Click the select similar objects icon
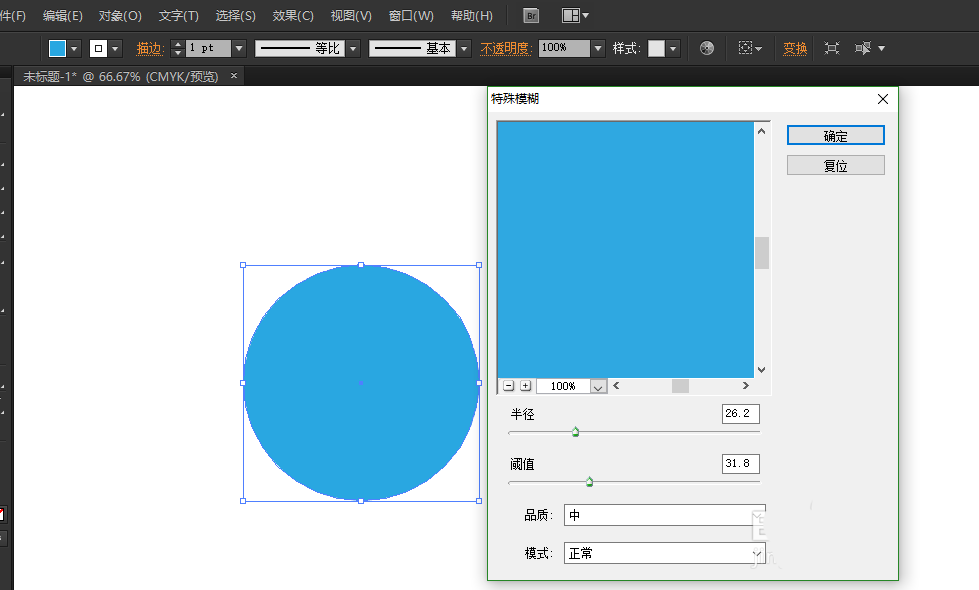This screenshot has height=590, width=979. tap(863, 48)
